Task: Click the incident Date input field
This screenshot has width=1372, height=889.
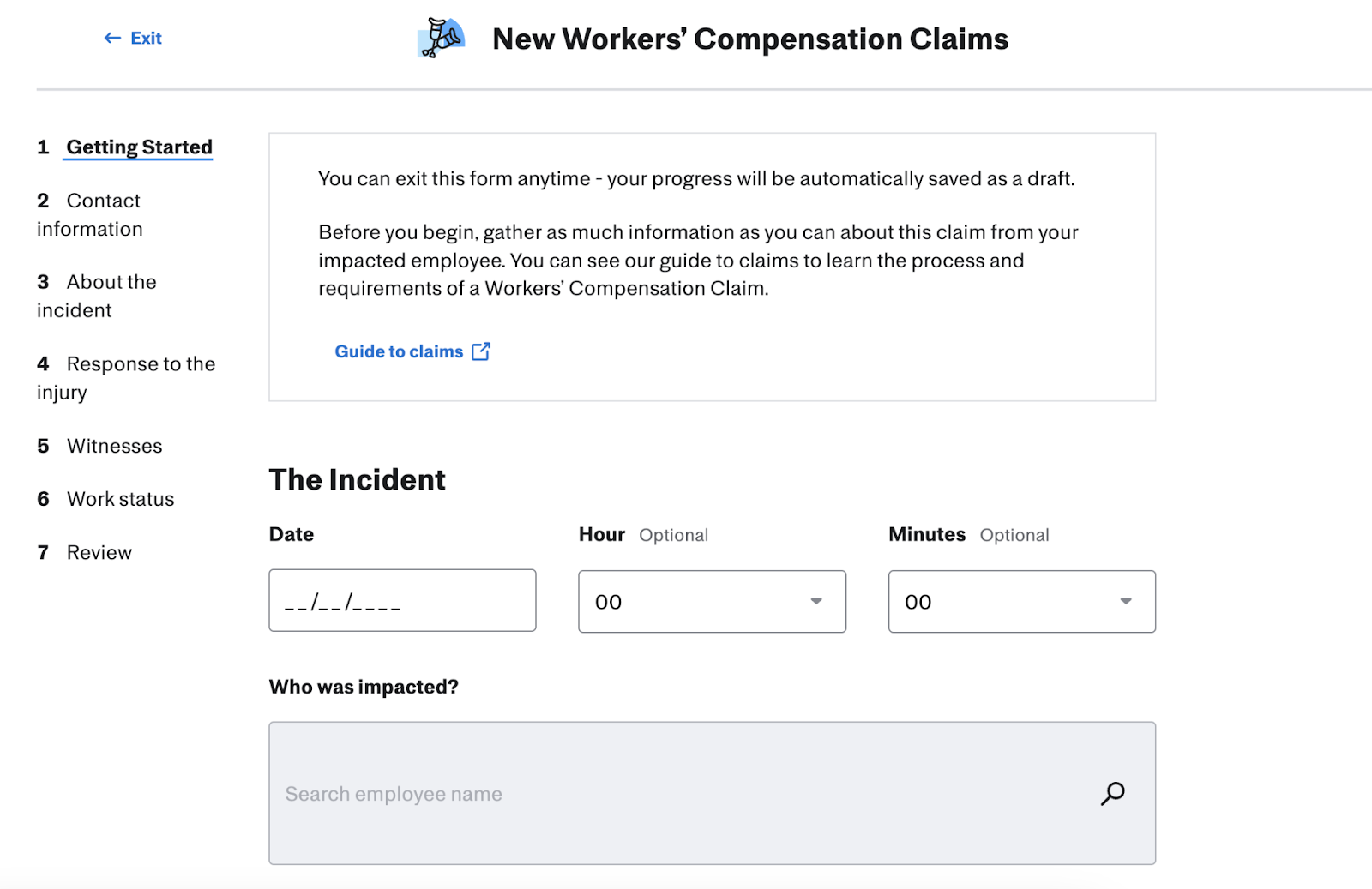Action: [x=401, y=601]
